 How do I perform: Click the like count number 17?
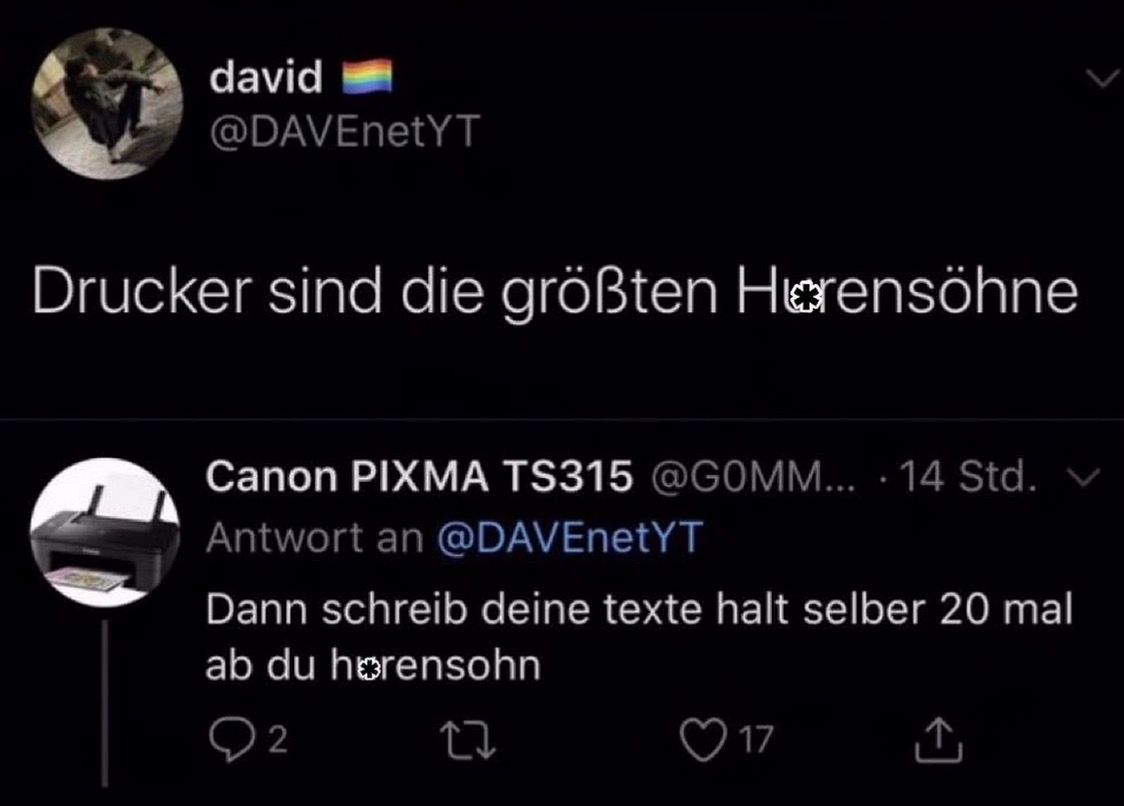click(757, 740)
